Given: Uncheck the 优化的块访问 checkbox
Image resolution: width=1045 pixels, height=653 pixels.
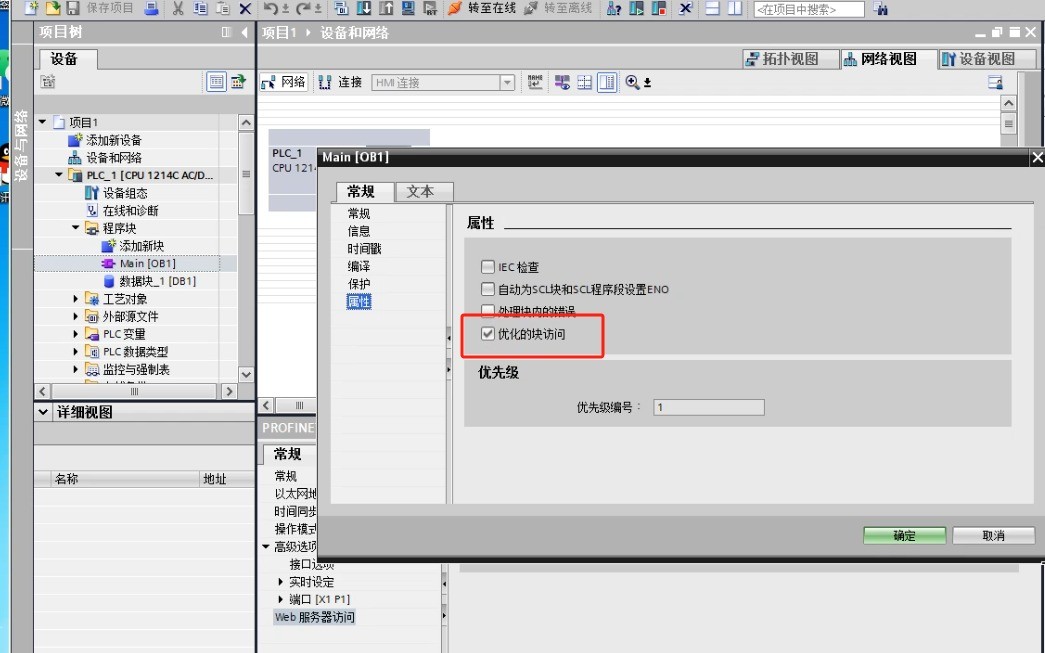Looking at the screenshot, I should pyautogui.click(x=488, y=334).
